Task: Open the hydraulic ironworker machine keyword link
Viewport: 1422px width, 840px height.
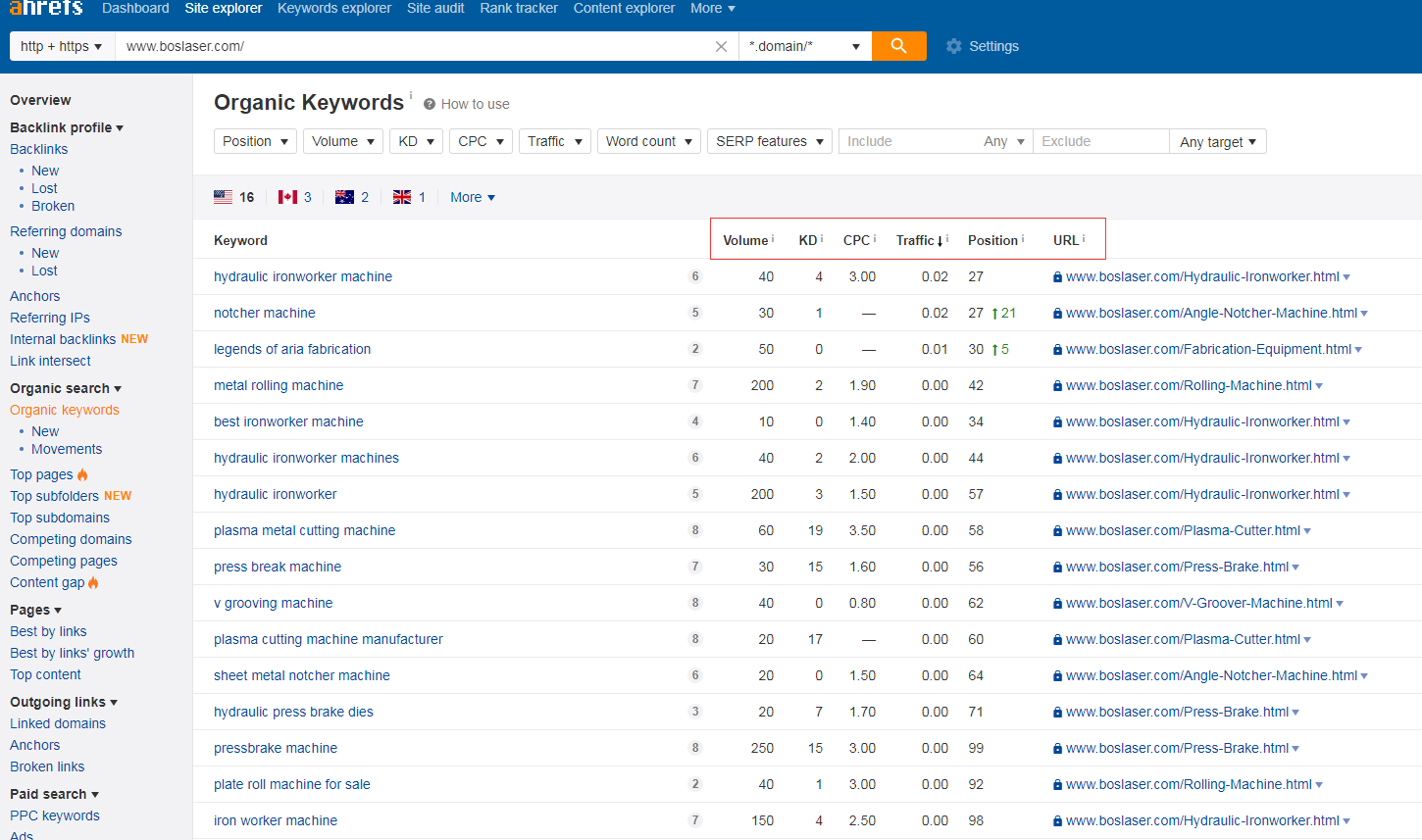Action: point(303,276)
